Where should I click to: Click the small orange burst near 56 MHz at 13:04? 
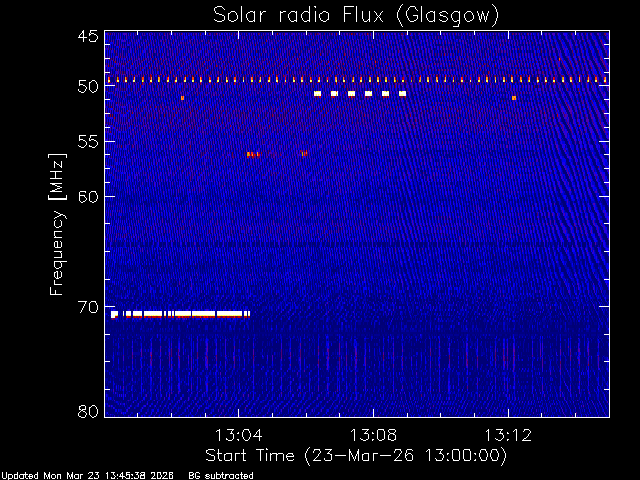pos(253,154)
